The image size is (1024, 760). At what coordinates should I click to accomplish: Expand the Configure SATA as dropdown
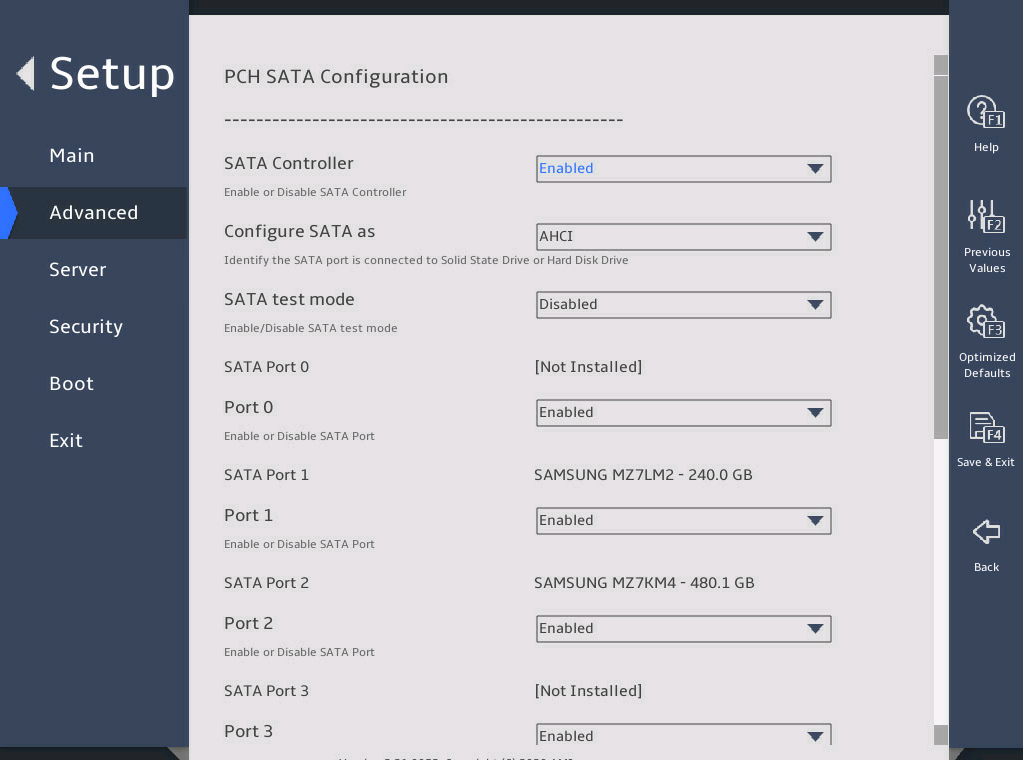click(683, 237)
